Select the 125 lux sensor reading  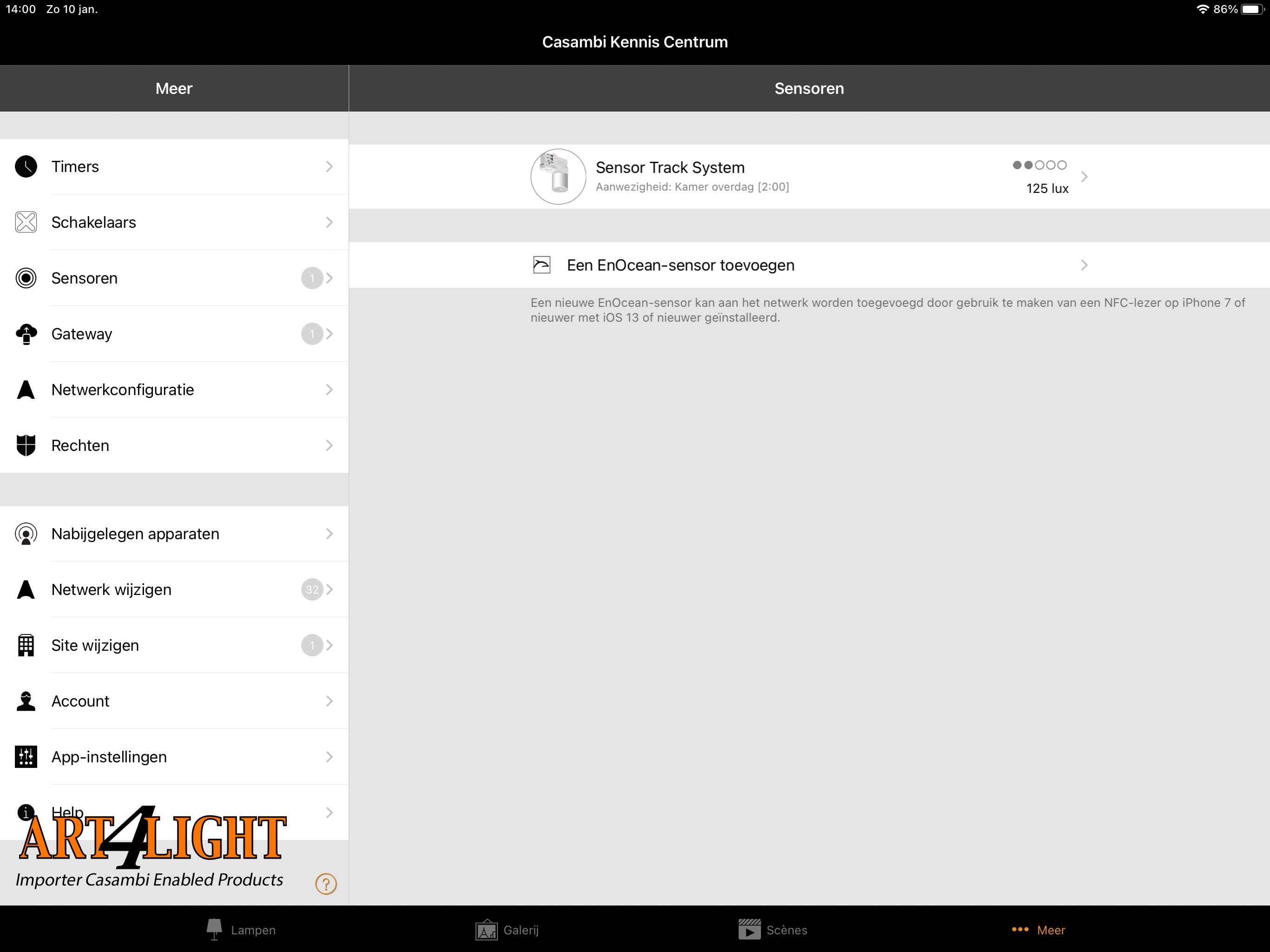click(x=1044, y=187)
